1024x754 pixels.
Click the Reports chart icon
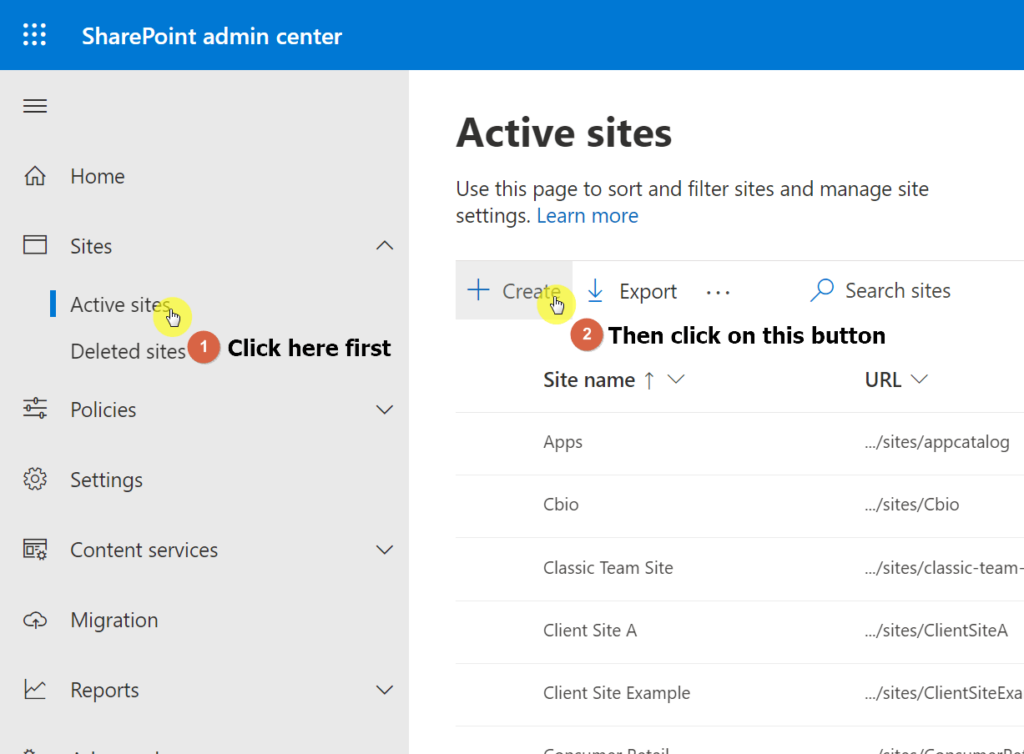coord(35,689)
